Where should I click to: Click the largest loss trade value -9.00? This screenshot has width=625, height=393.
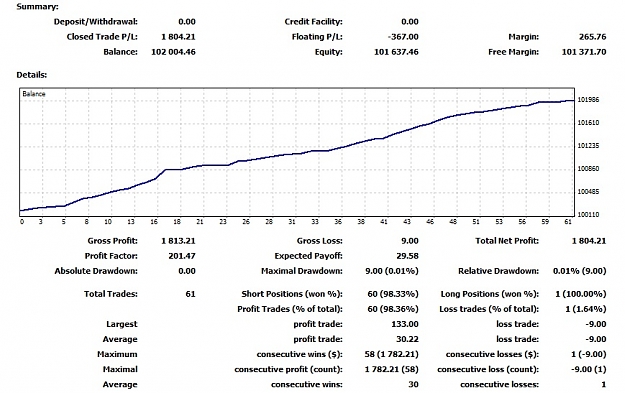coord(596,325)
